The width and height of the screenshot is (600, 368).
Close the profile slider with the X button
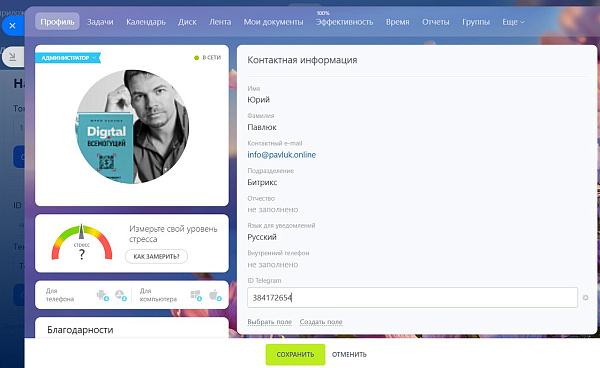[12, 26]
